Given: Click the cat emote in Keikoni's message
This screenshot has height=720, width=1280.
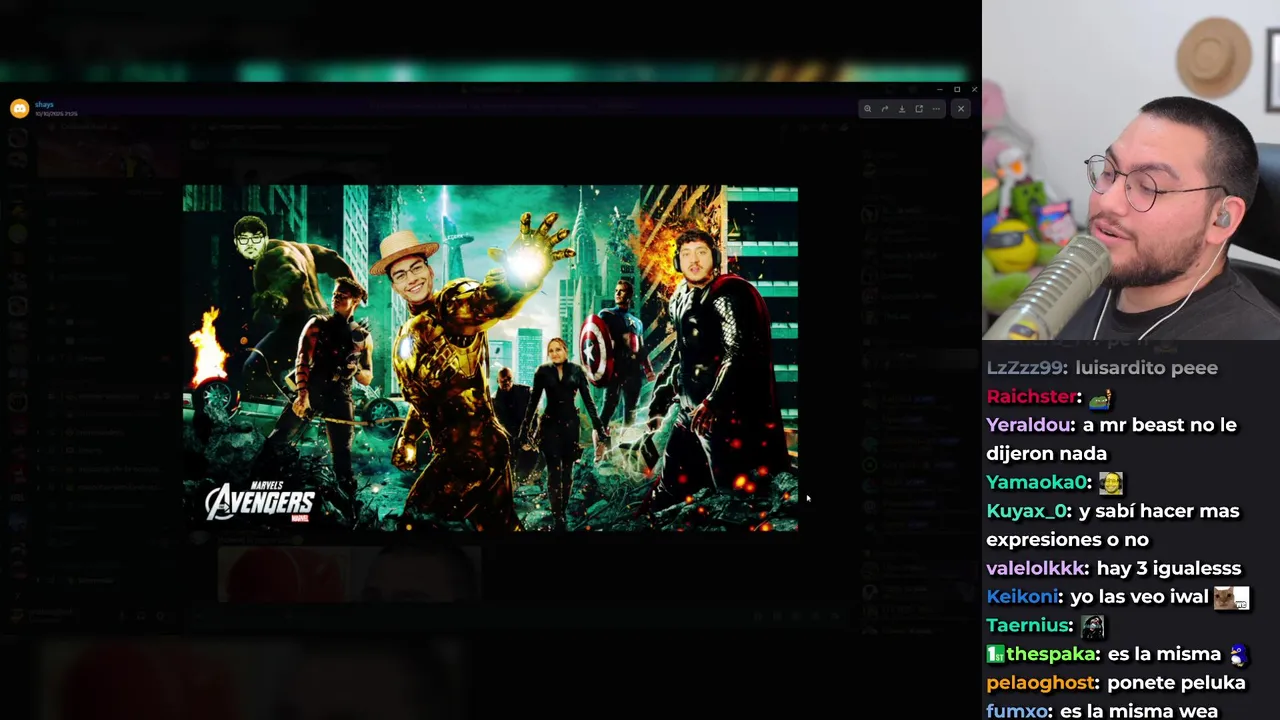Looking at the screenshot, I should coord(1231,598).
